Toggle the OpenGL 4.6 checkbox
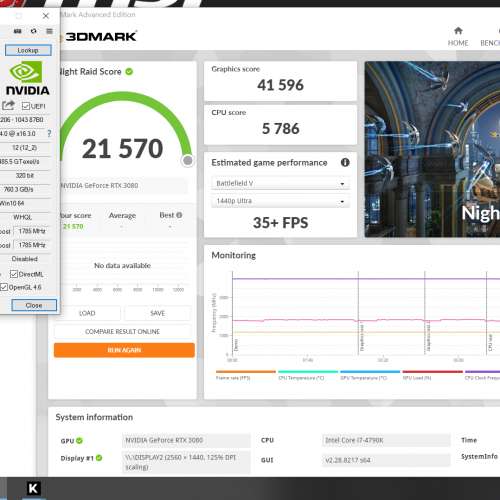 coord(4,287)
